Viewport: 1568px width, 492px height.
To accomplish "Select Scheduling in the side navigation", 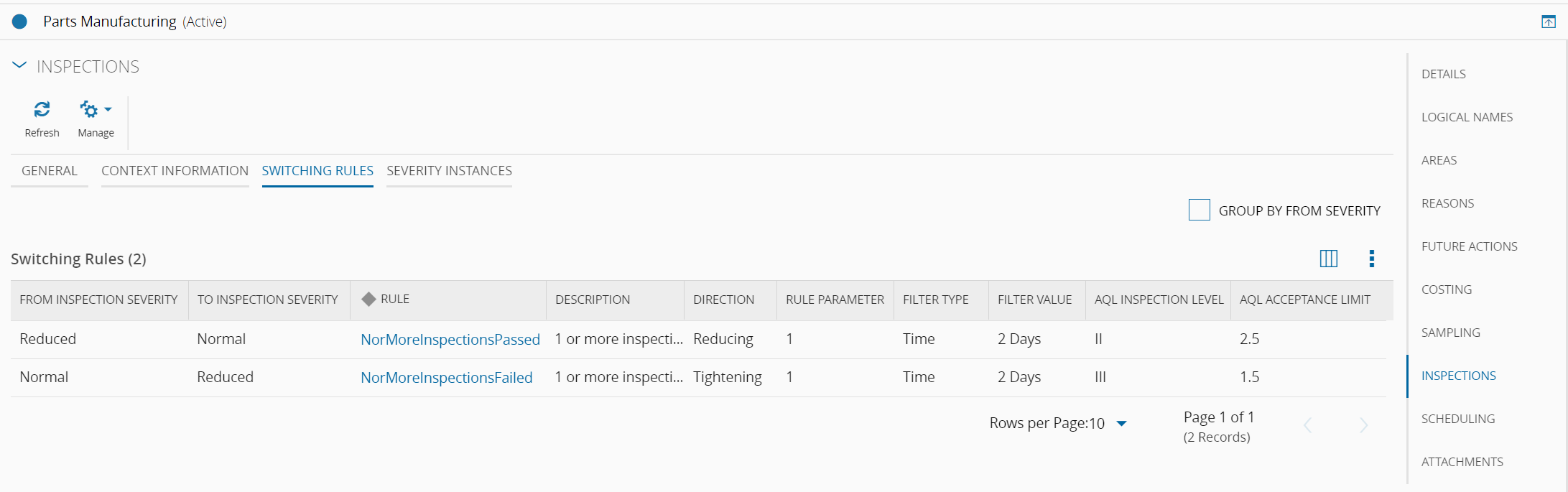I will tap(1457, 419).
